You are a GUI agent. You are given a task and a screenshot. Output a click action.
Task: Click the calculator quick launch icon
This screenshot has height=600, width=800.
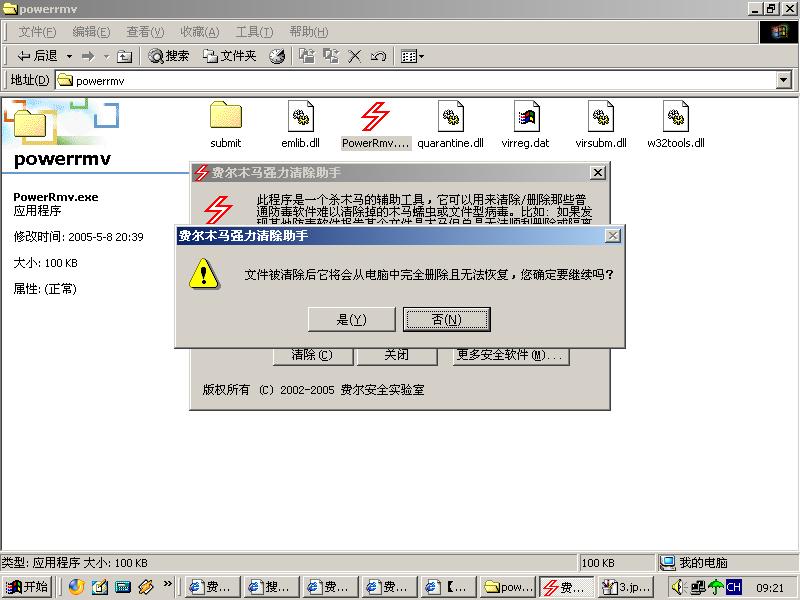click(x=122, y=587)
